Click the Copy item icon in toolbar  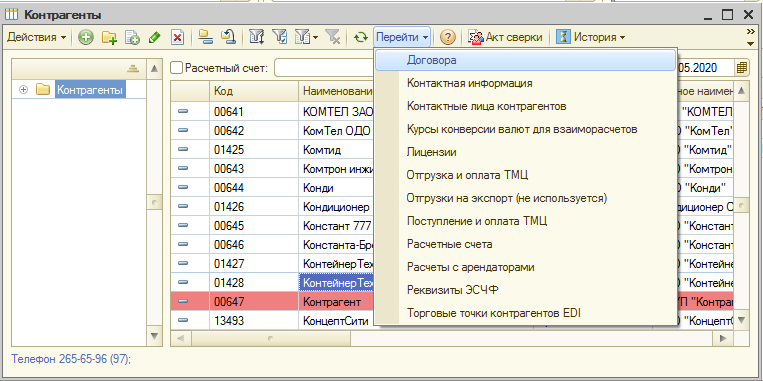coord(132,37)
